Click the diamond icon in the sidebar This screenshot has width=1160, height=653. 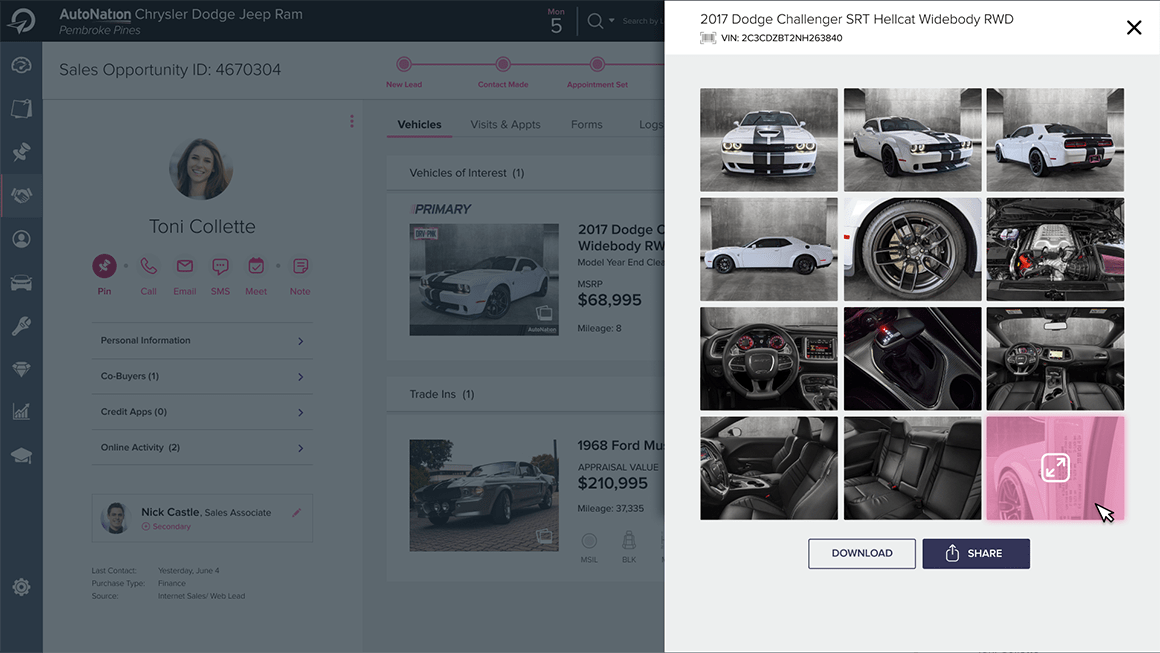(21, 369)
